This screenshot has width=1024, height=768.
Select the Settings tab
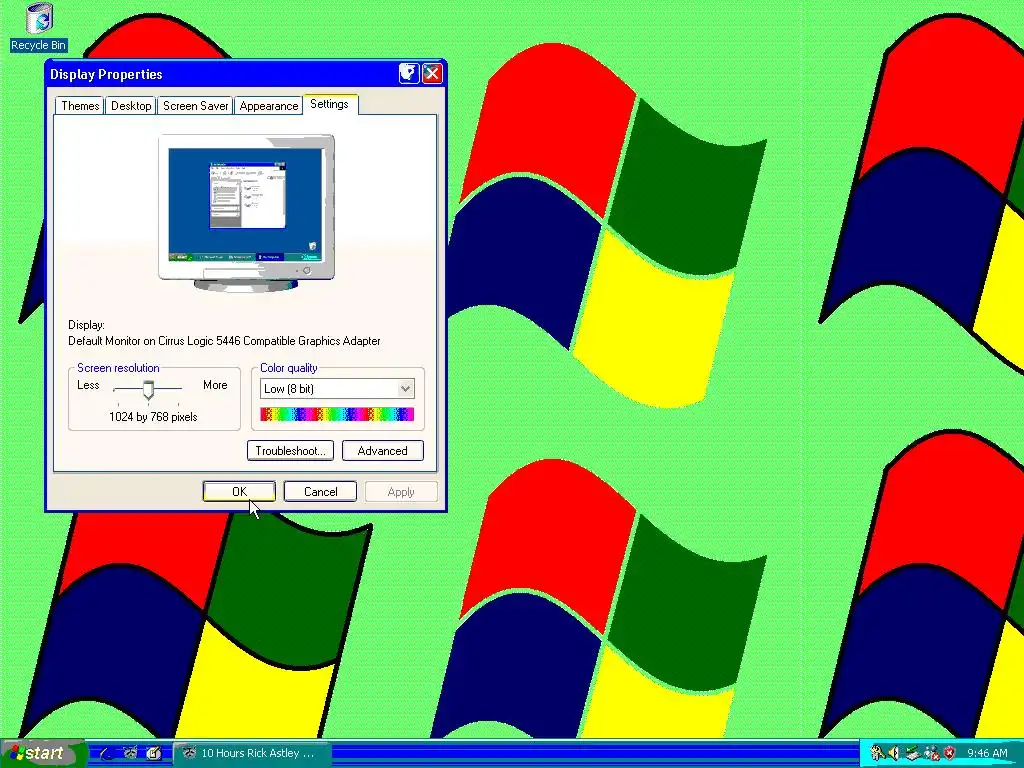tap(329, 104)
